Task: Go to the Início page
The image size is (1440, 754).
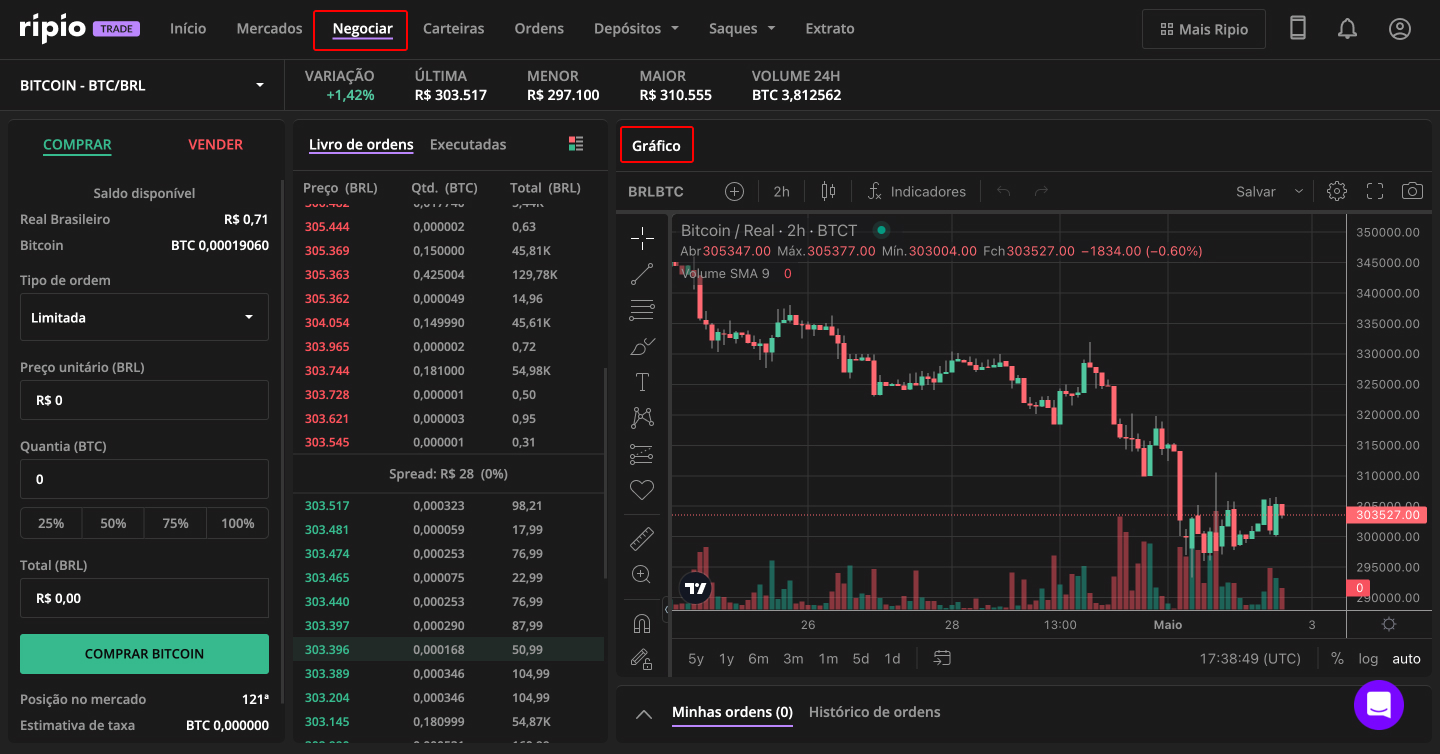Action: (188, 29)
